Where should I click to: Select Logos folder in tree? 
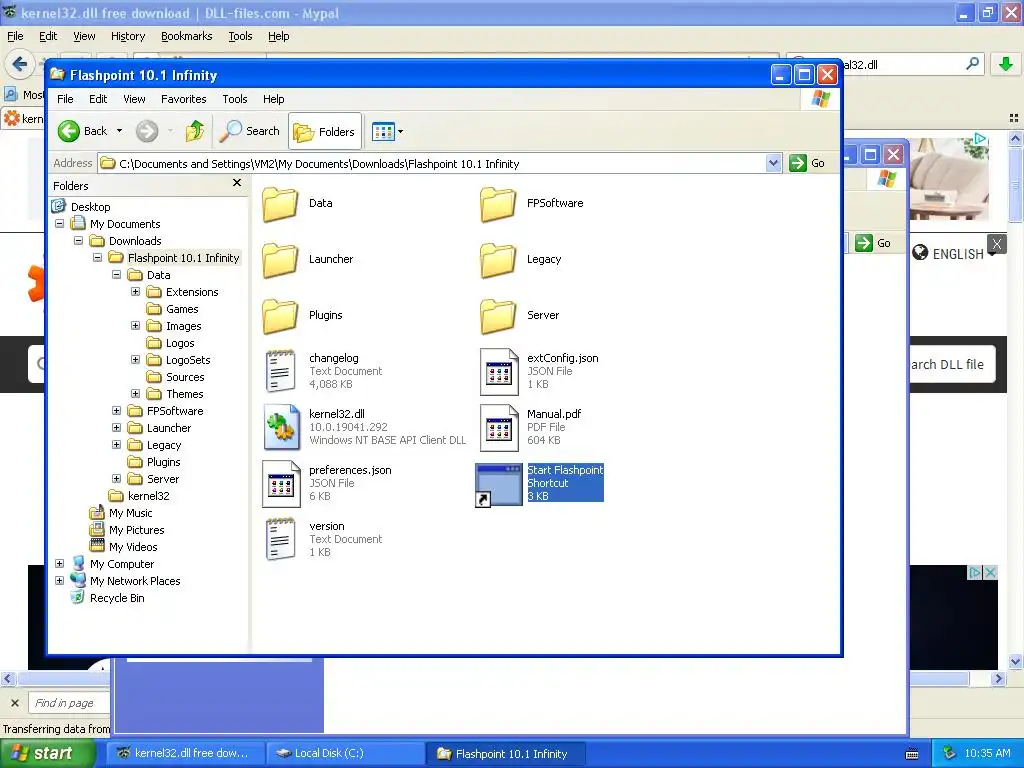[170, 343]
